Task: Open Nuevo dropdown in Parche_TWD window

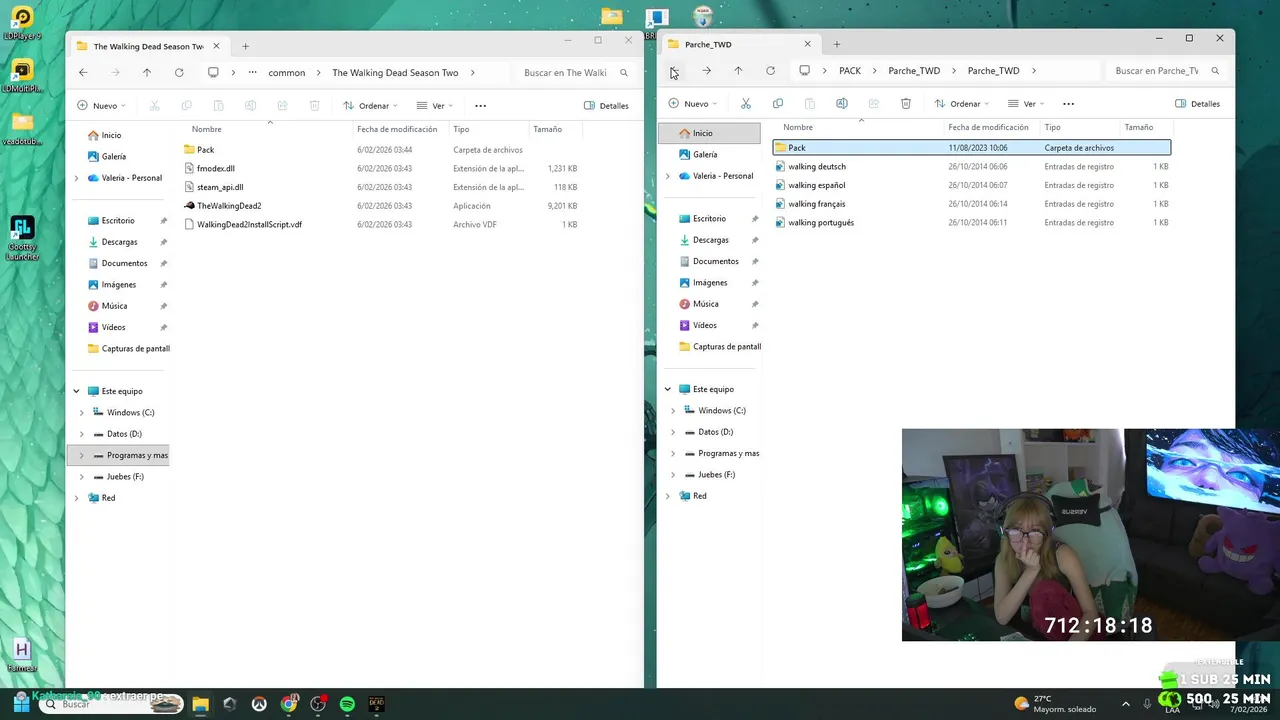Action: click(693, 103)
